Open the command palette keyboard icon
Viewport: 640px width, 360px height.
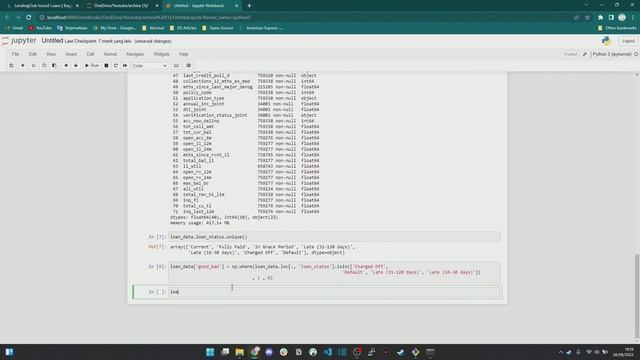(x=176, y=66)
